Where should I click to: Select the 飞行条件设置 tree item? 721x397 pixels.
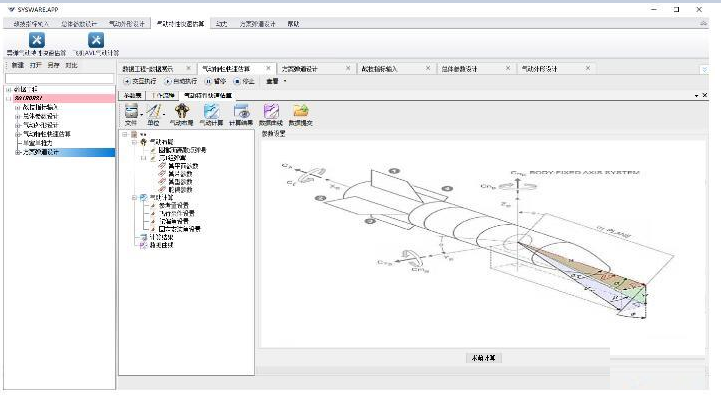(177, 213)
